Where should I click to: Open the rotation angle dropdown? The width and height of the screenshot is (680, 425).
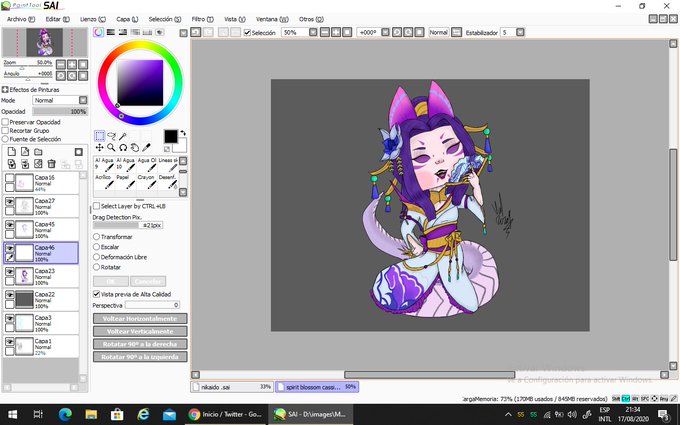[385, 33]
